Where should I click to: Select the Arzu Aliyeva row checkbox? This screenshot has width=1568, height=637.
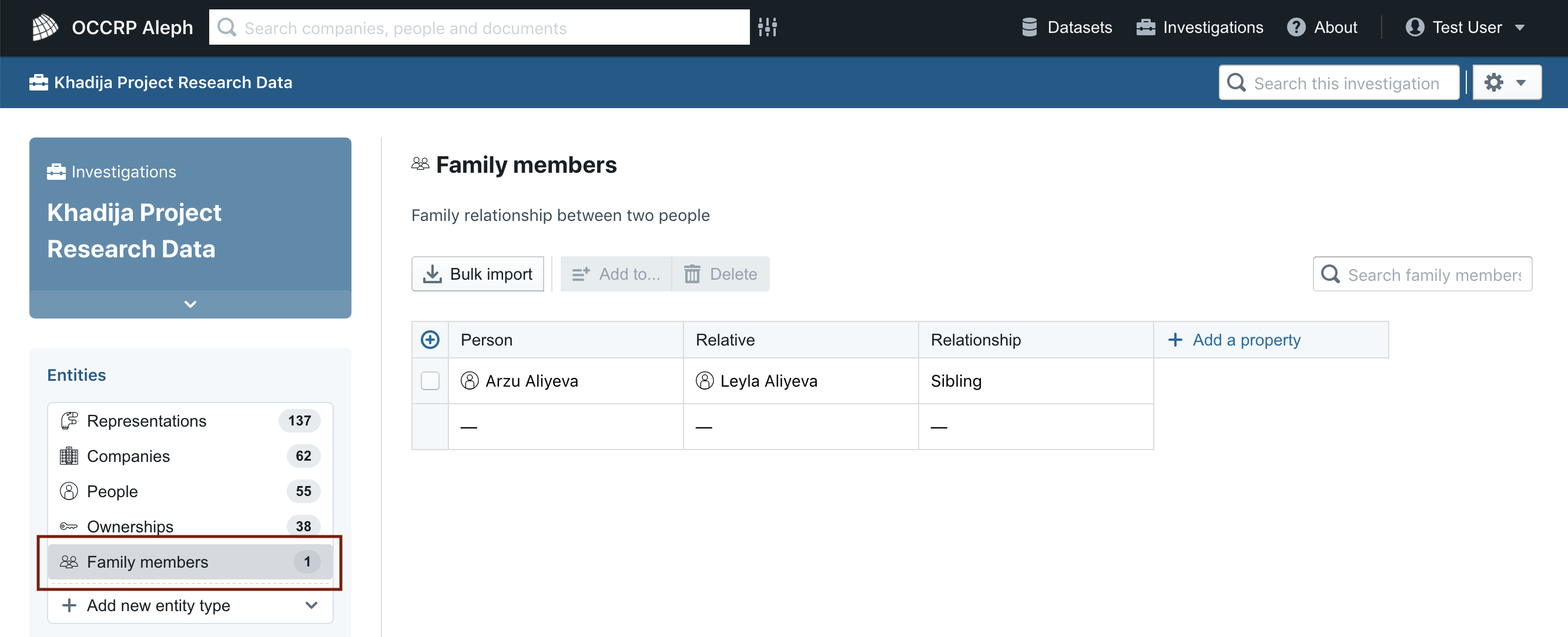430,381
